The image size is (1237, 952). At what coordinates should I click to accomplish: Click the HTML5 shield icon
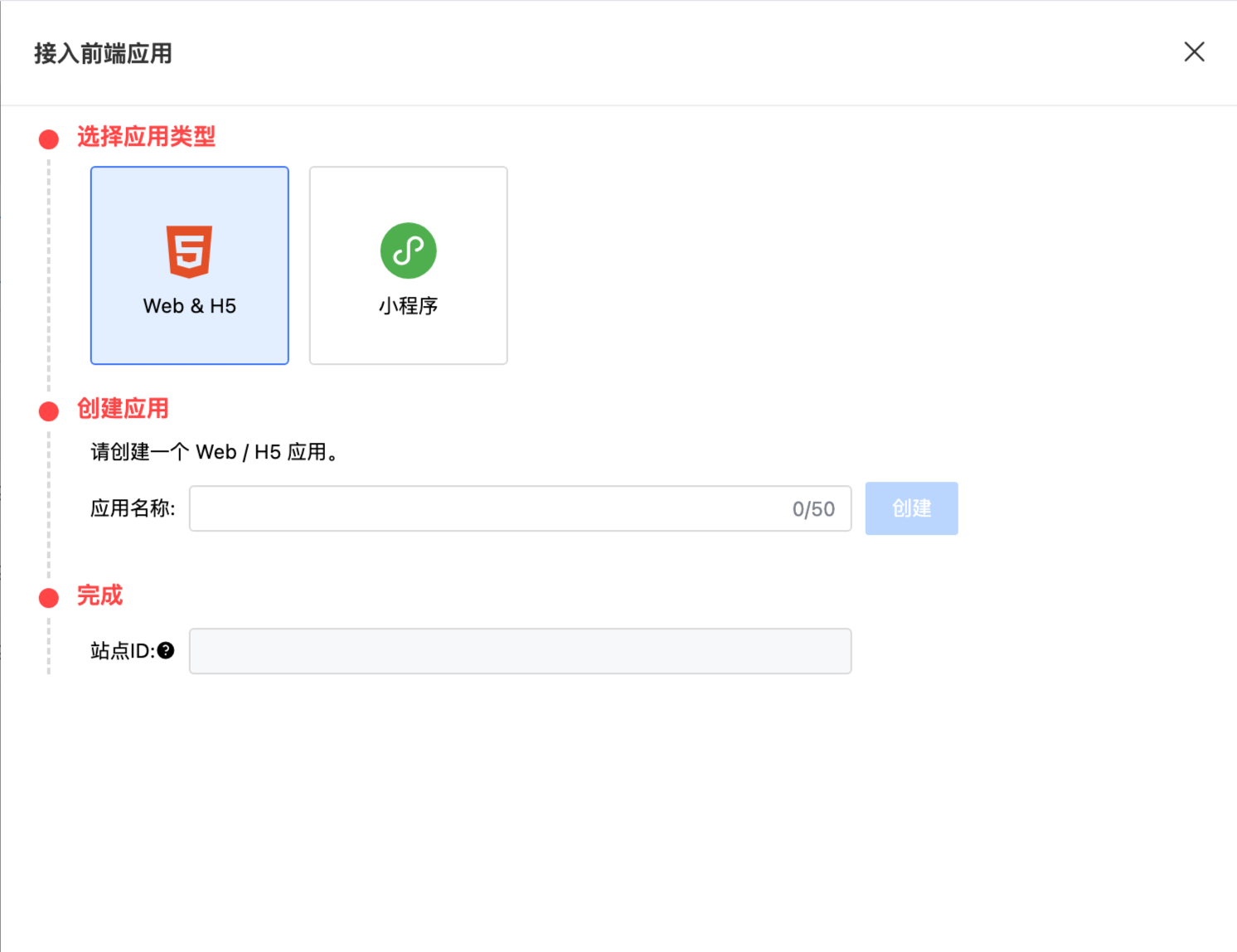(x=190, y=251)
